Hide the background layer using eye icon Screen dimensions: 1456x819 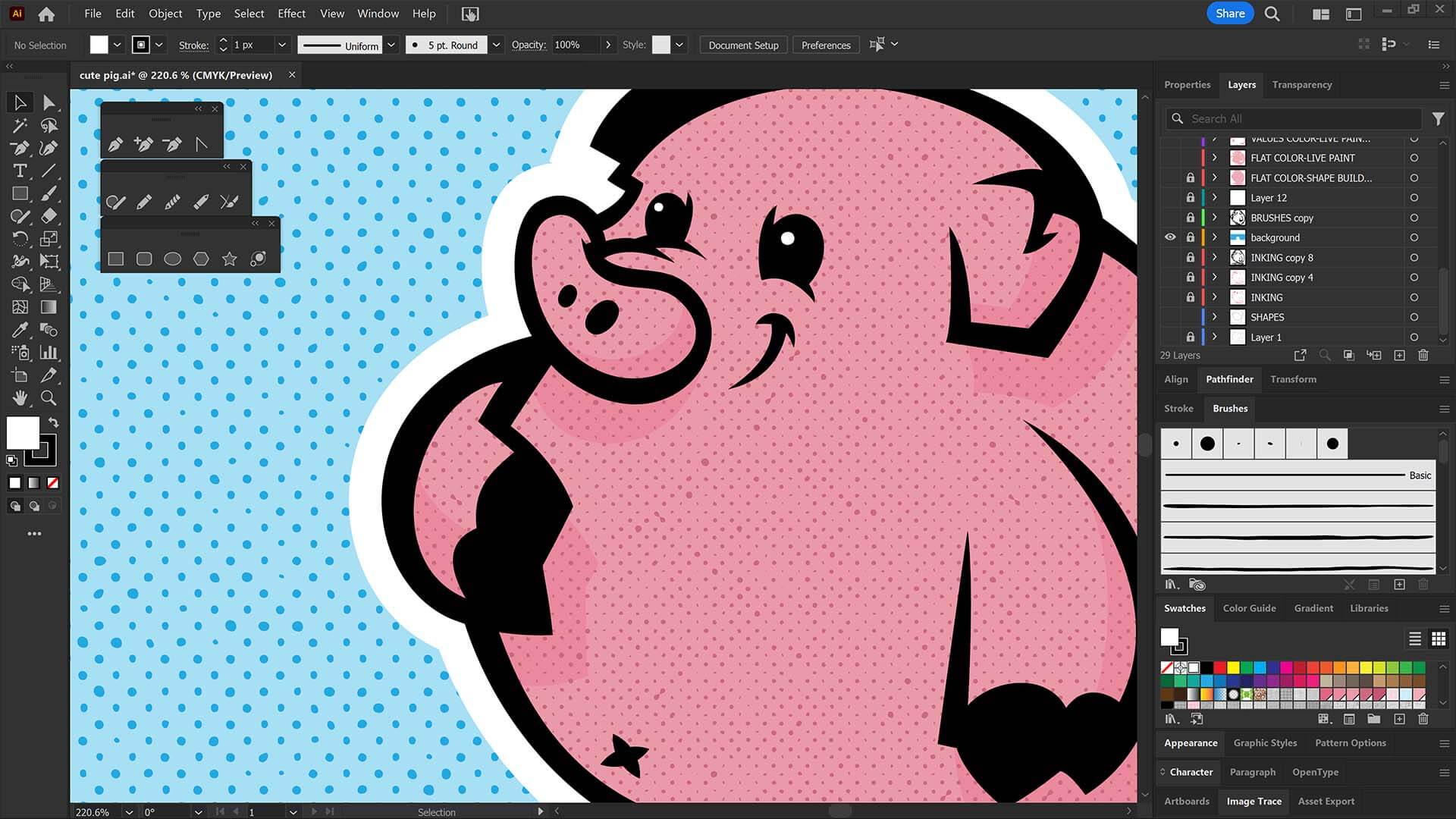(x=1170, y=237)
